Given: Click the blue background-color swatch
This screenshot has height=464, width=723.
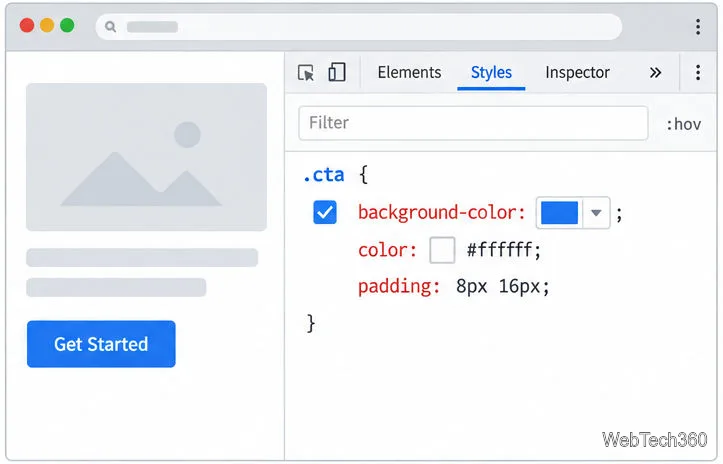Looking at the screenshot, I should pos(559,213).
